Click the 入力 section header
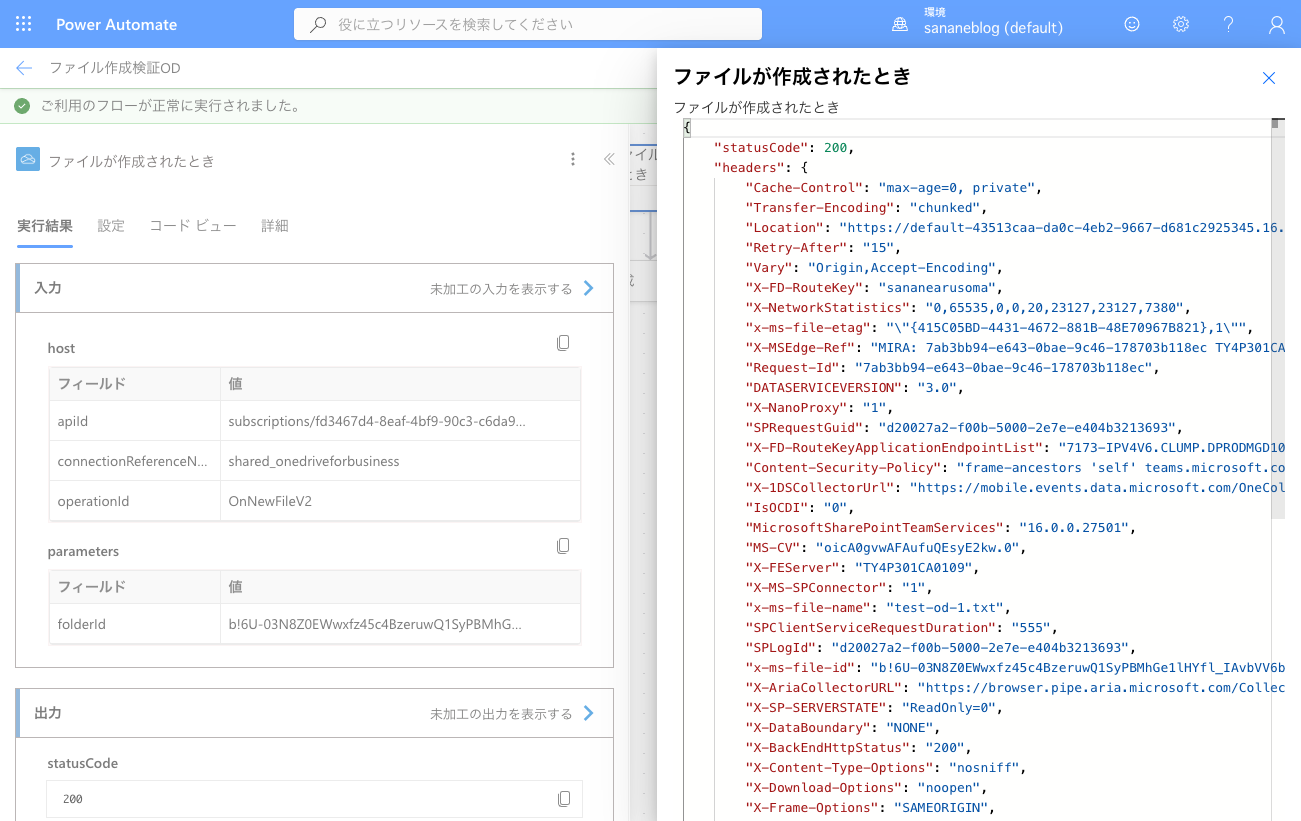The height and width of the screenshot is (821, 1301). tap(315, 288)
